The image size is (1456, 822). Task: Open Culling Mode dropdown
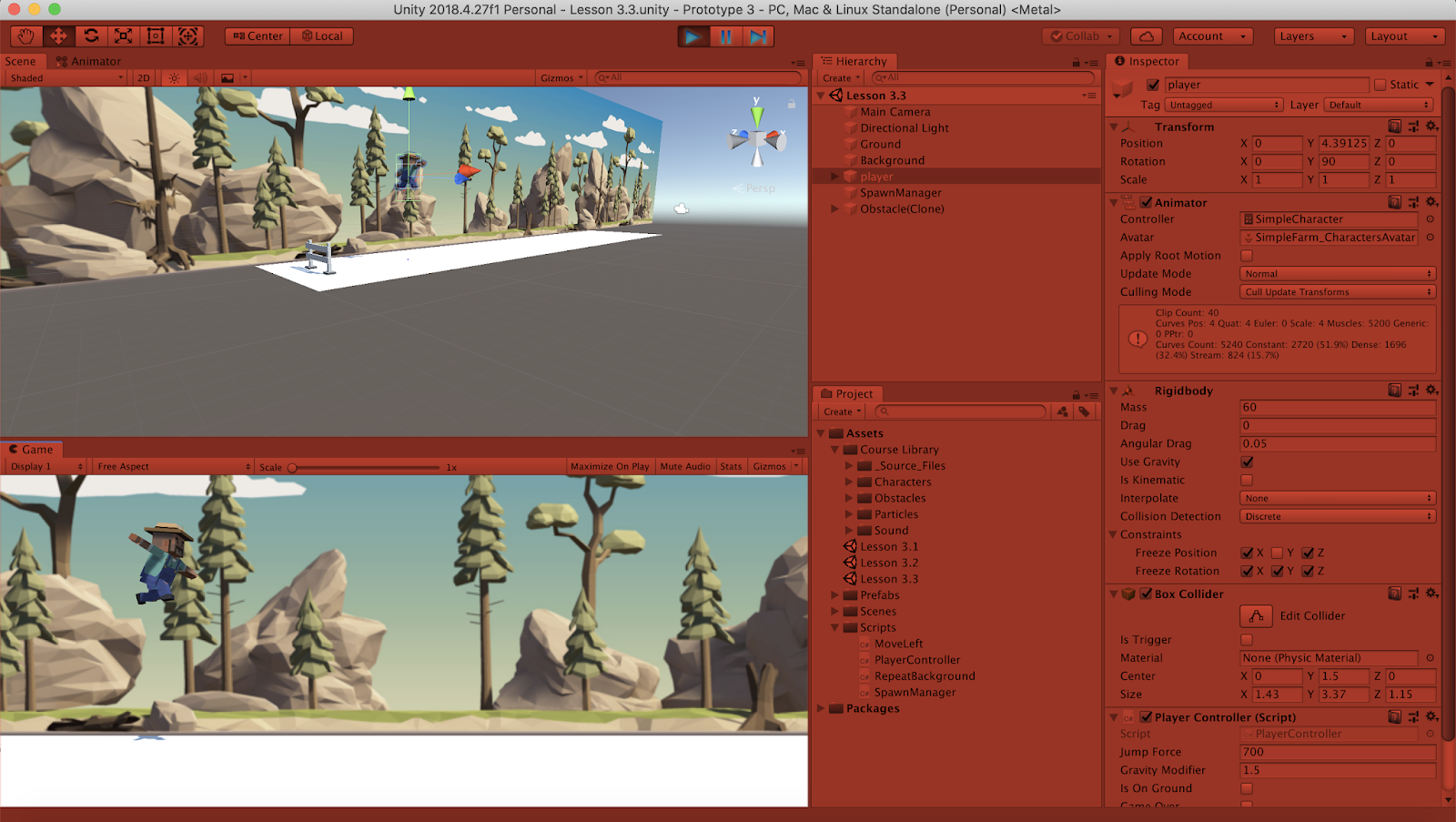coord(1338,292)
